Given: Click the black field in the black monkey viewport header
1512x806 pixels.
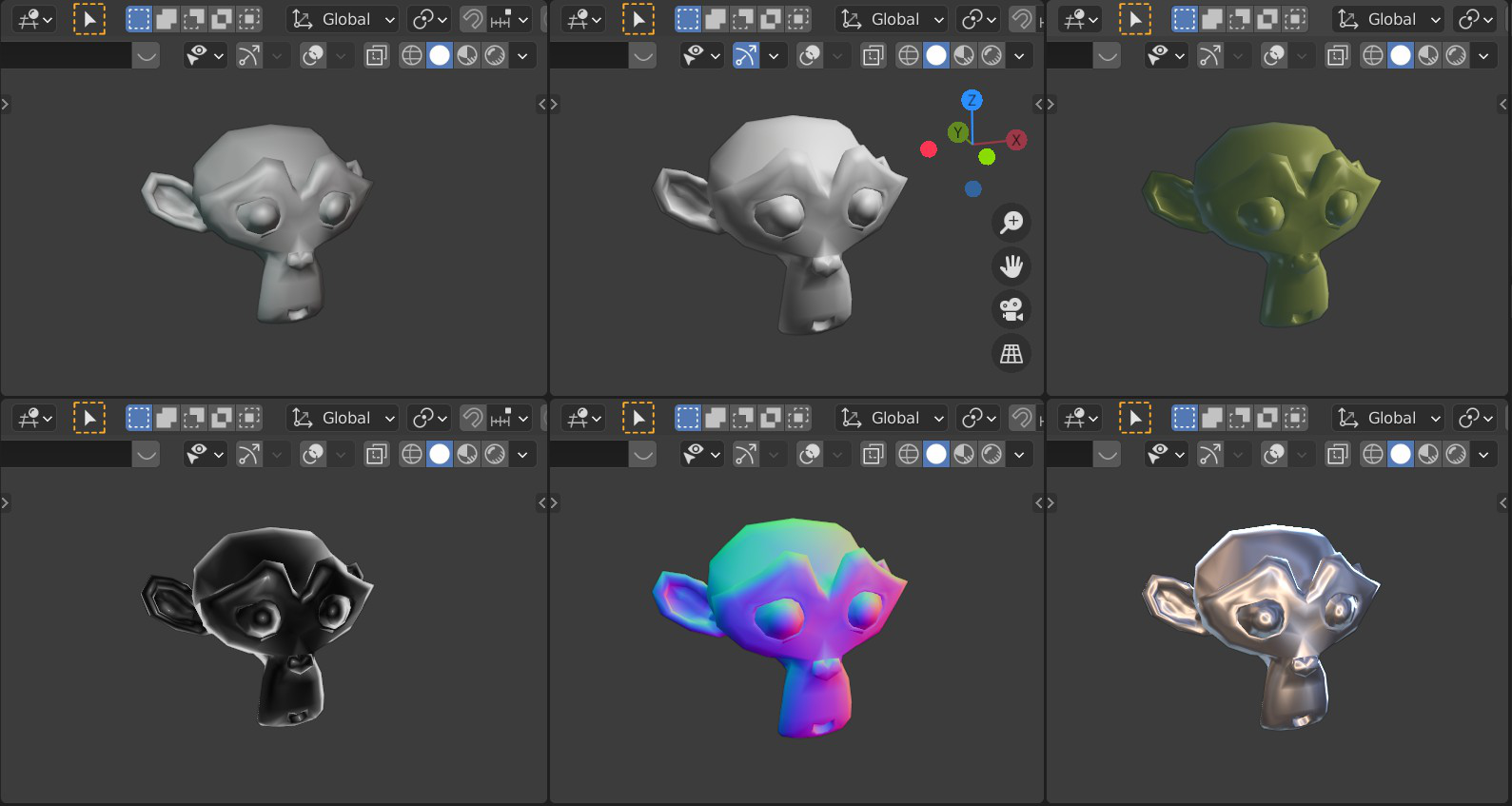Looking at the screenshot, I should (x=66, y=455).
